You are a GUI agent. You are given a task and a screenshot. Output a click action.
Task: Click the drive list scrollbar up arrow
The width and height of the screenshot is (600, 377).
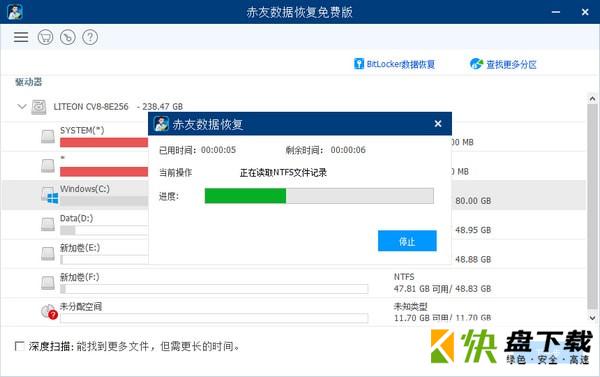(592, 99)
